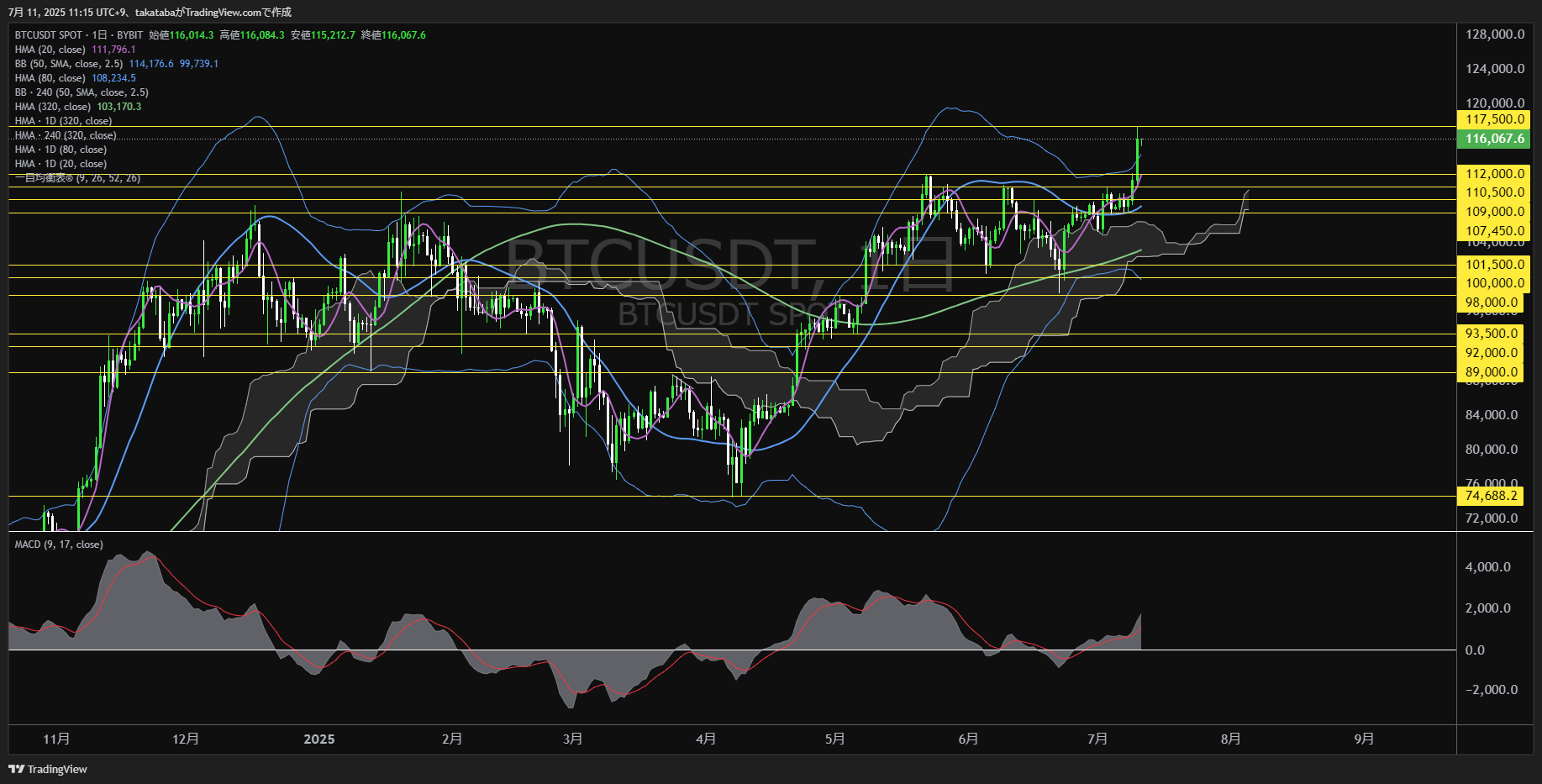Screen dimensions: 1542x784
Task: Click the HMA · 240 (320, close) legend
Action: click(x=66, y=135)
